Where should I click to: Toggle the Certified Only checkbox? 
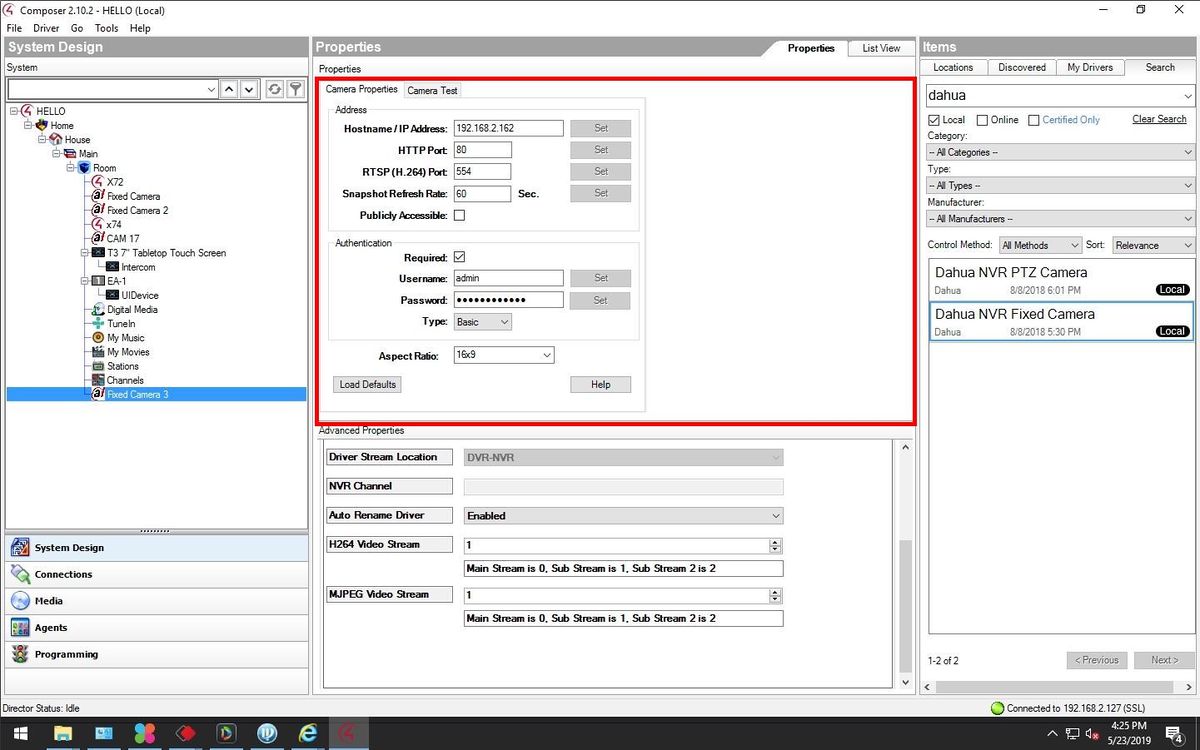click(x=1034, y=120)
